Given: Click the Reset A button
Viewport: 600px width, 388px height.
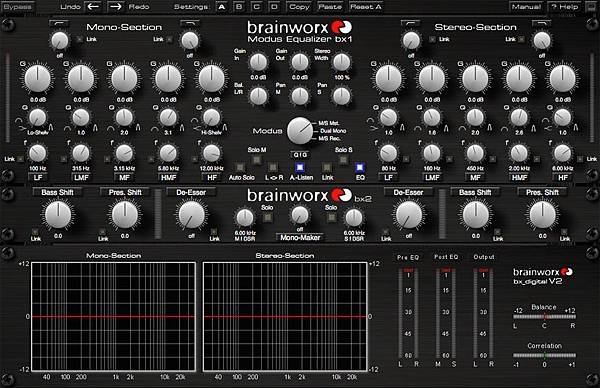Looking at the screenshot, I should (365, 7).
